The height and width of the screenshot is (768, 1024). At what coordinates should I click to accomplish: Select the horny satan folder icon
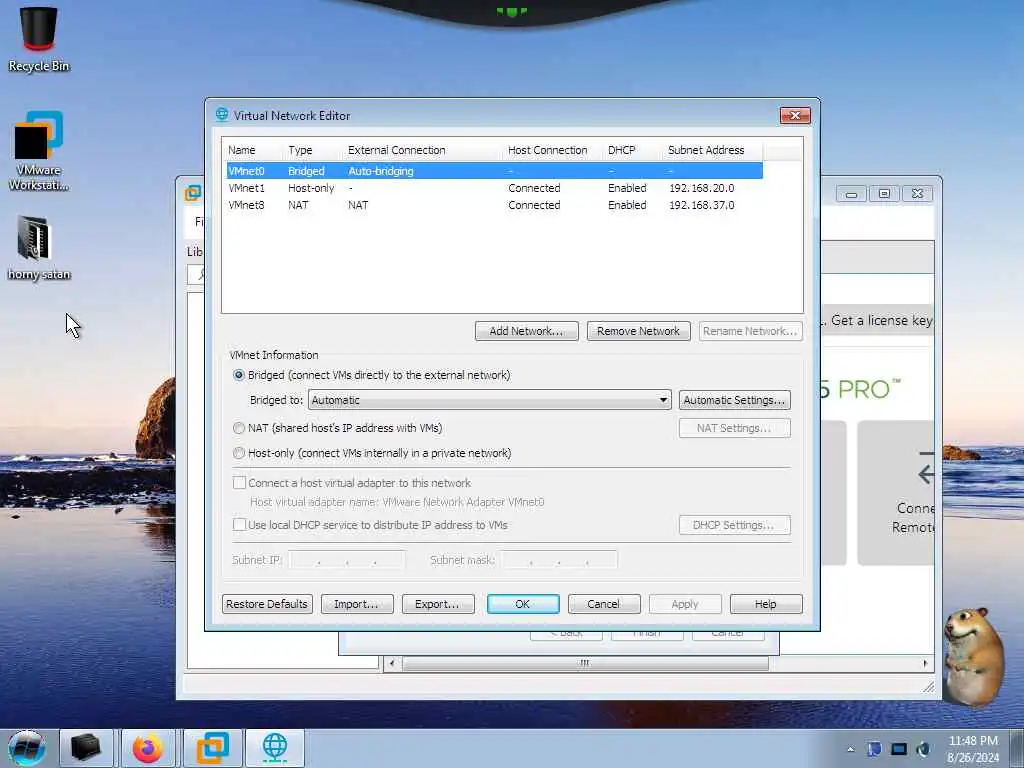pos(39,248)
